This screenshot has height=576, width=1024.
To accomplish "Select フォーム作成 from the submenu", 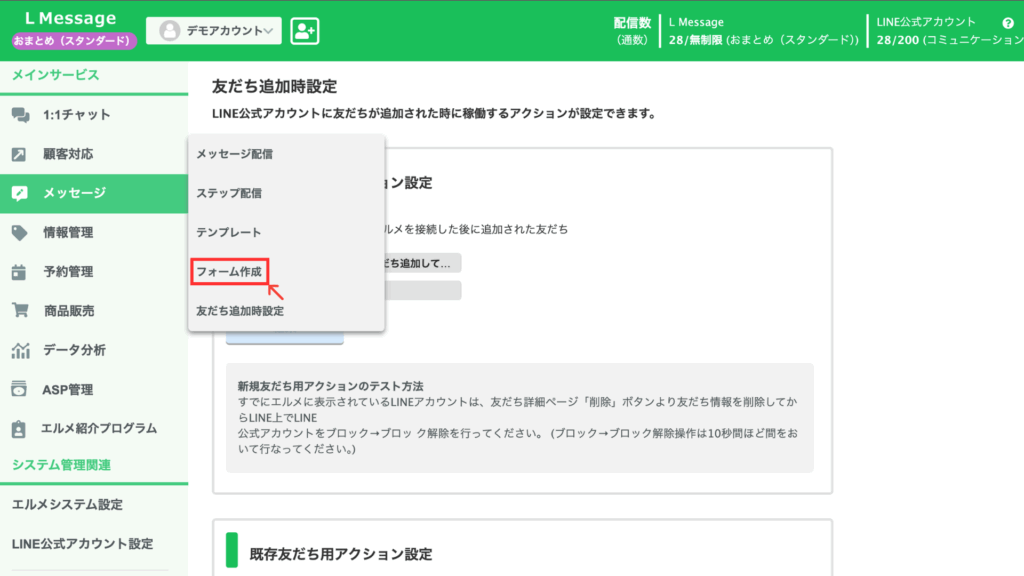I will pos(229,272).
